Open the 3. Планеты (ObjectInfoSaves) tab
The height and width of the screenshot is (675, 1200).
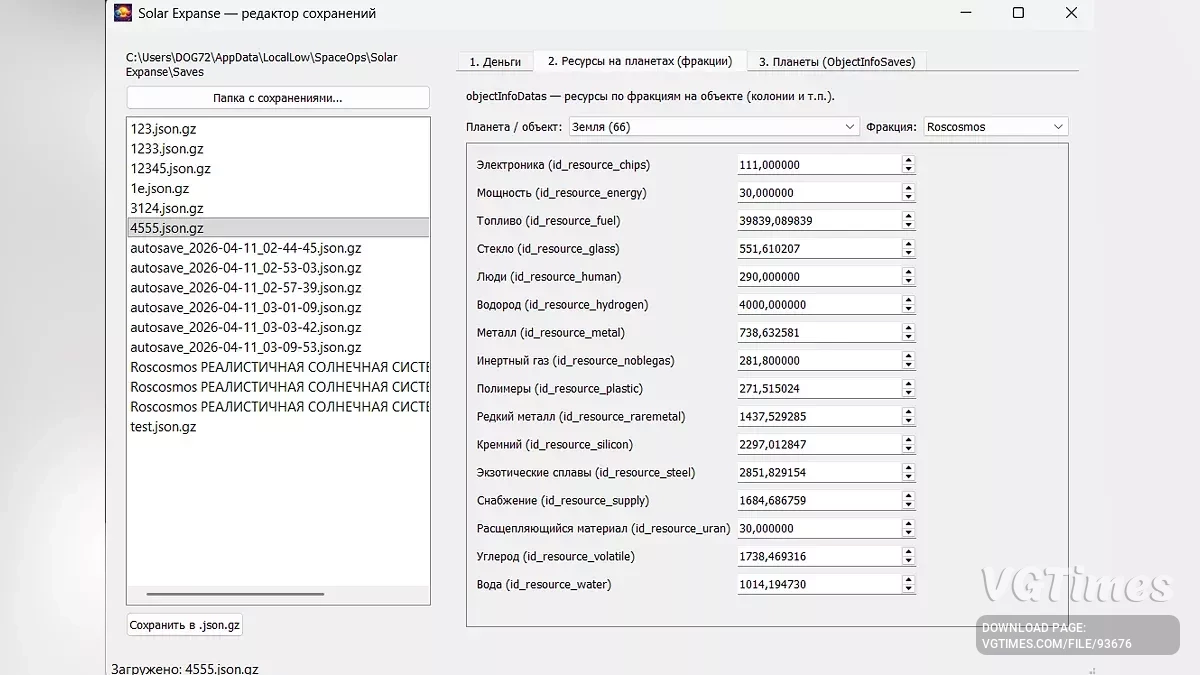(836, 62)
